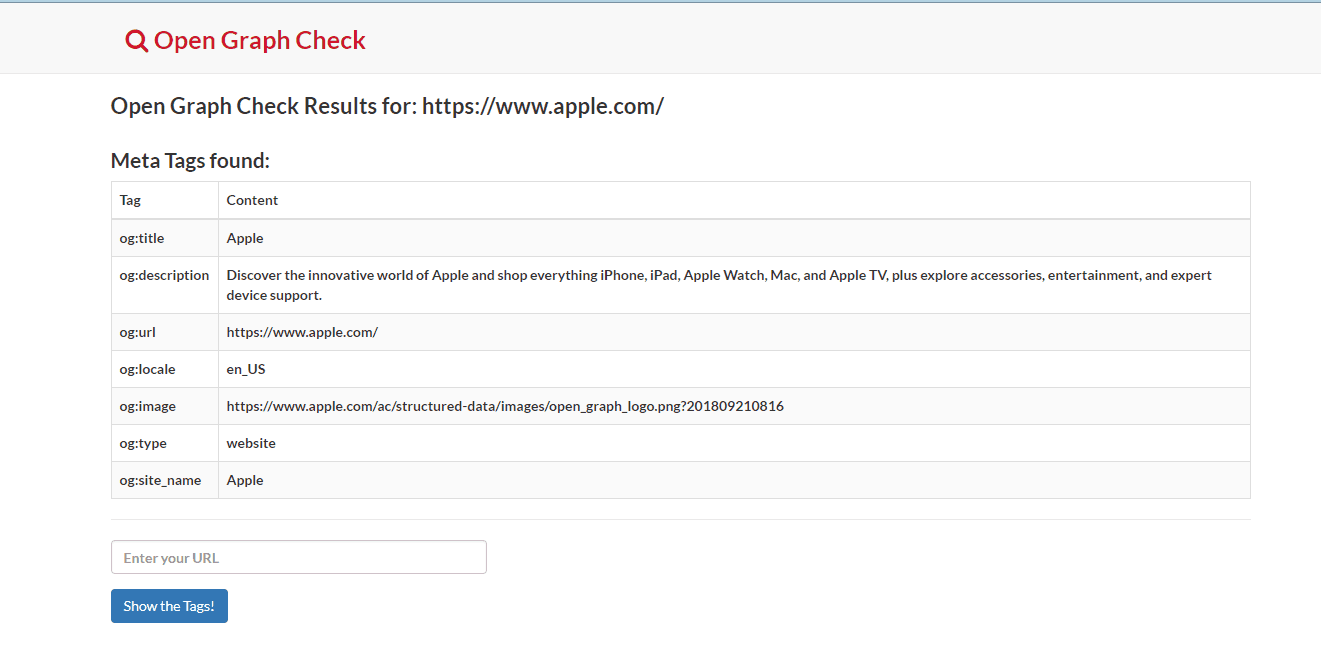Select the Apple value in og:title row
1321x651 pixels.
click(244, 238)
